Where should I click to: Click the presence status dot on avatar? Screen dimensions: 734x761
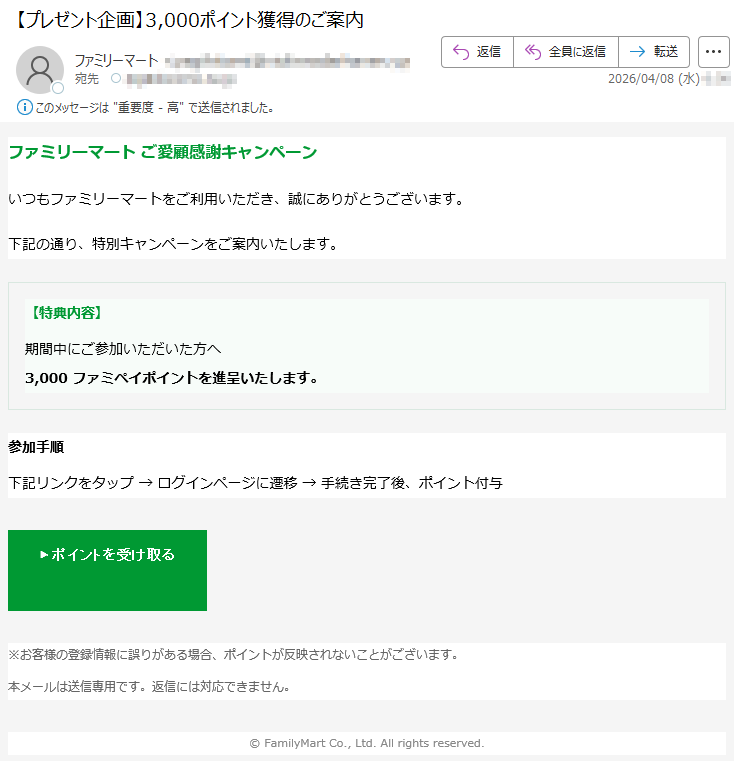[58, 88]
